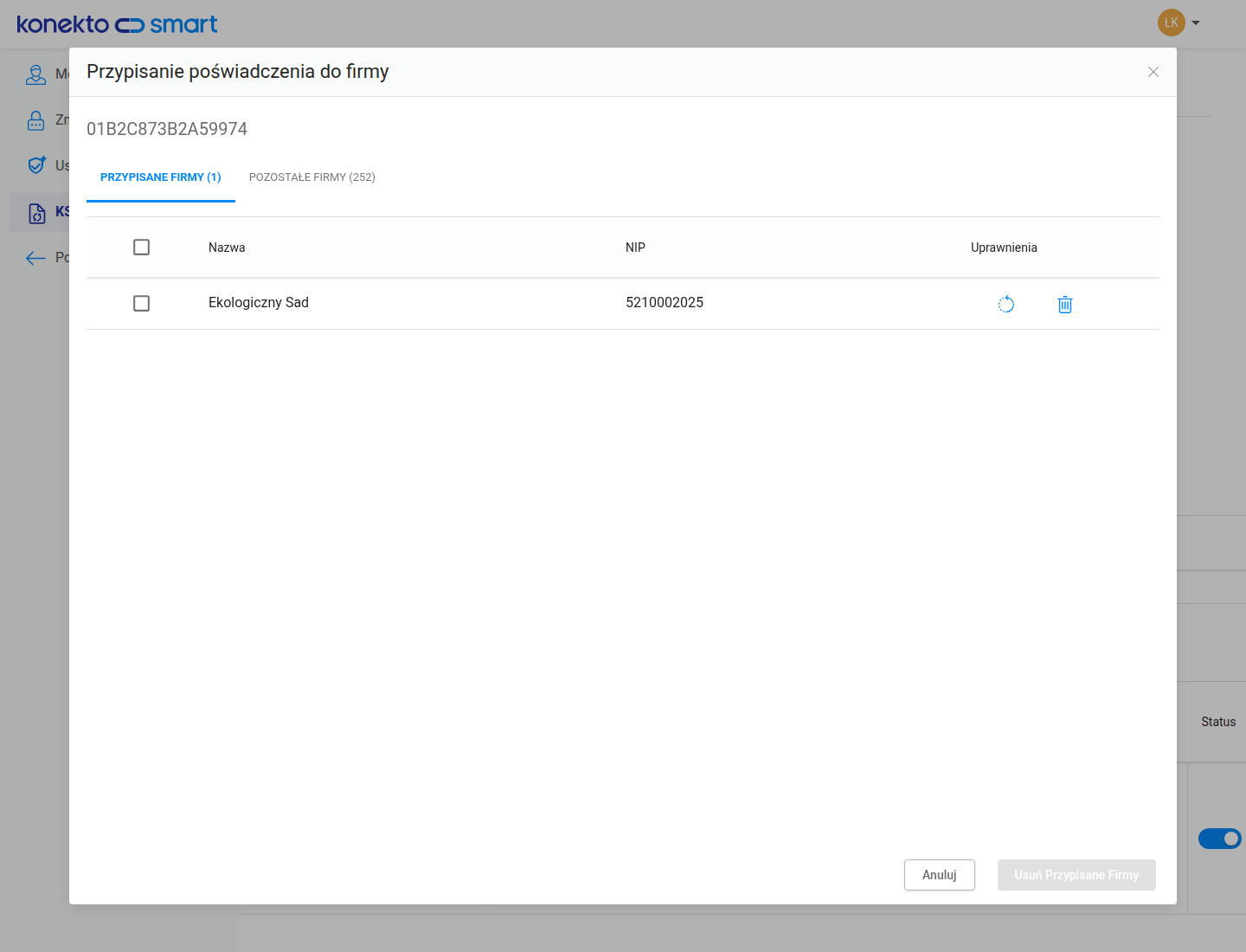
Task: Toggle the blue status switch
Action: pos(1219,839)
